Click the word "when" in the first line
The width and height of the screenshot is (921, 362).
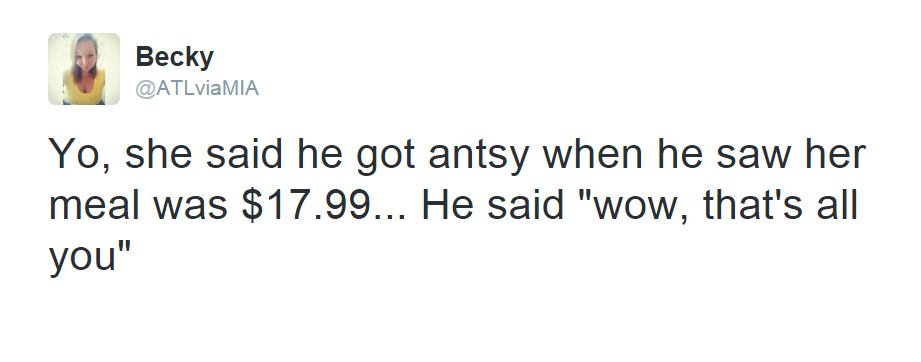point(593,152)
